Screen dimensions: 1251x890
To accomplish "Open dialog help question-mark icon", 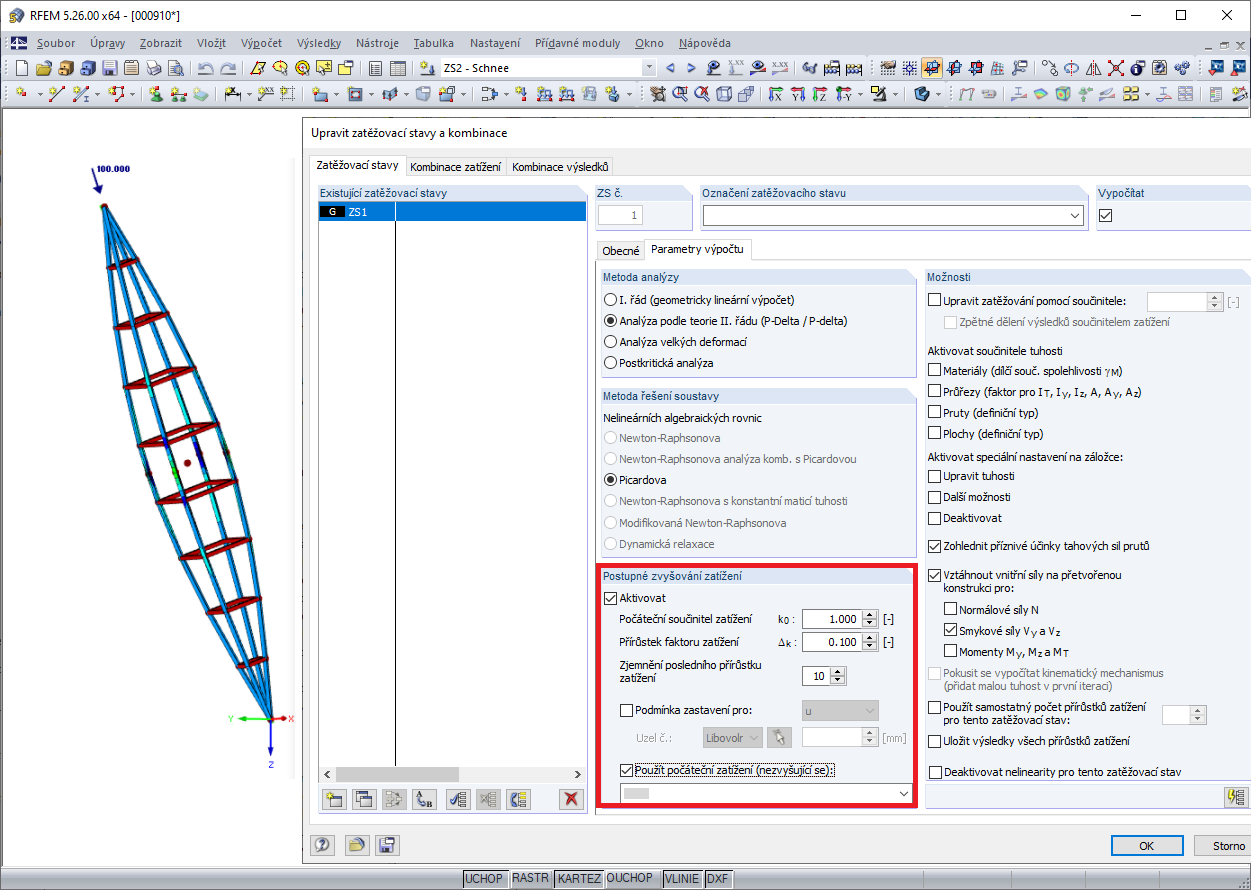I will click(x=322, y=845).
